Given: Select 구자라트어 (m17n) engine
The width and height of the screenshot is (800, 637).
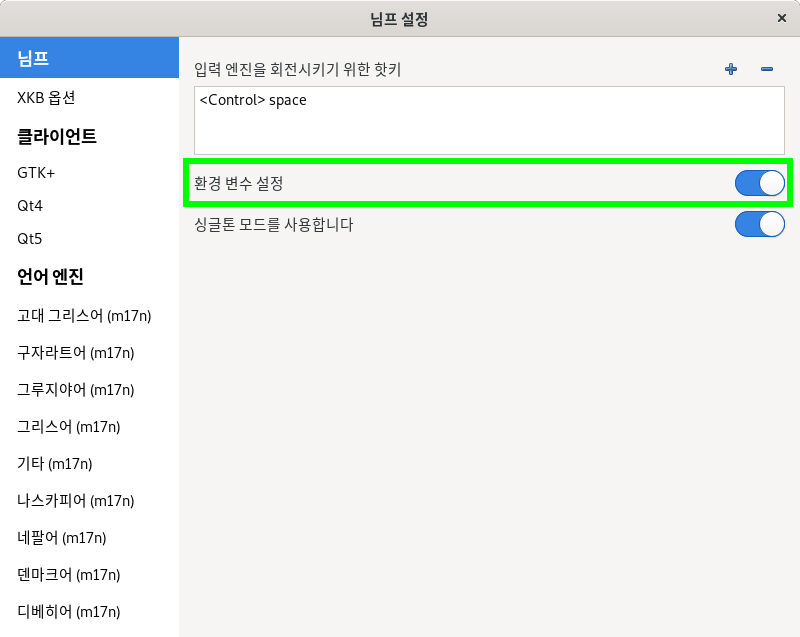Looking at the screenshot, I should (x=89, y=352).
